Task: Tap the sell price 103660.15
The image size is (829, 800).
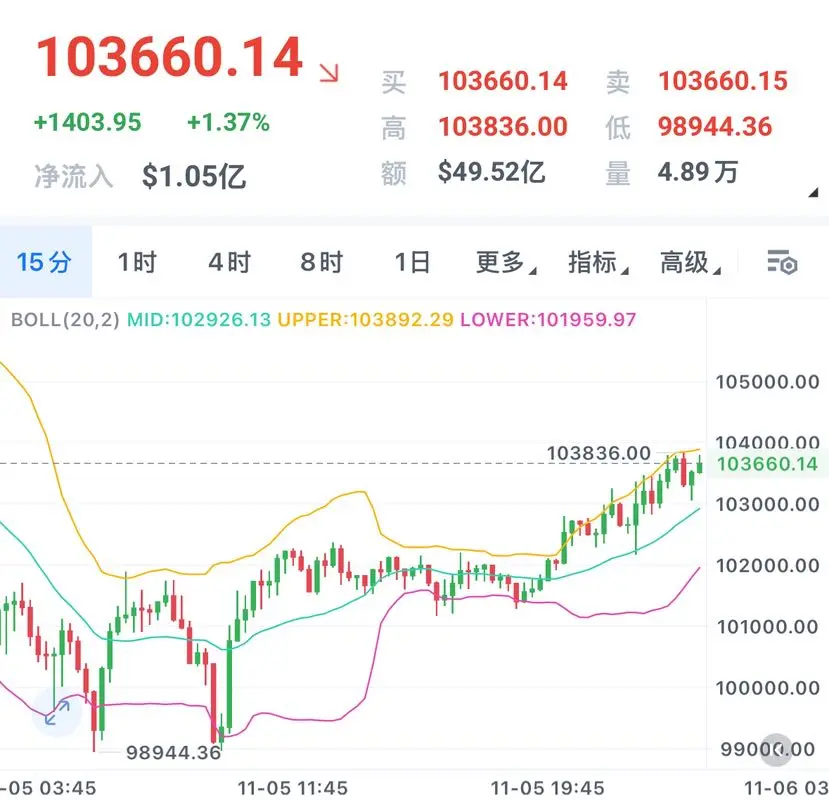Action: pos(723,81)
